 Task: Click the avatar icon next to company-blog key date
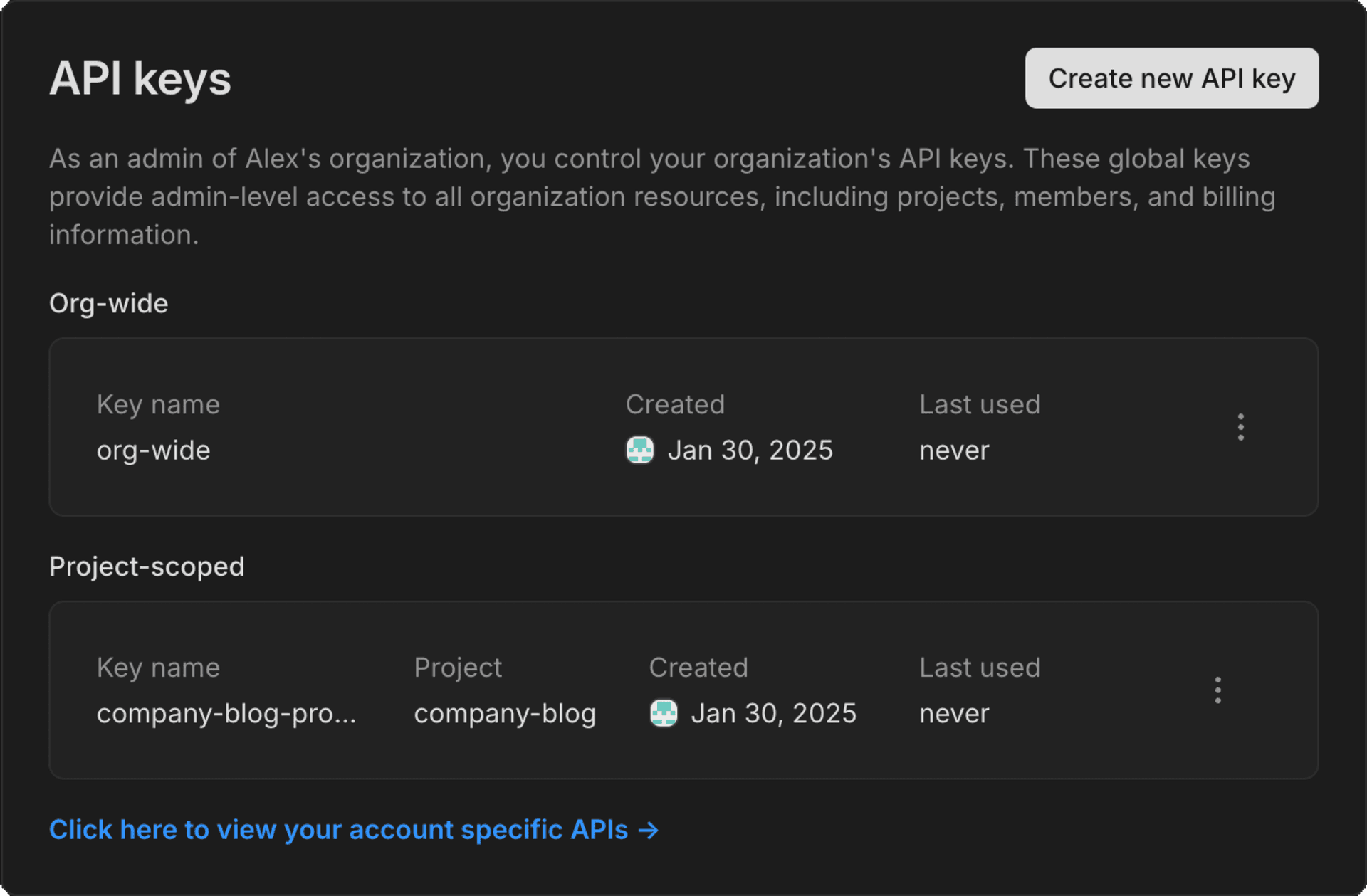pyautogui.click(x=663, y=713)
